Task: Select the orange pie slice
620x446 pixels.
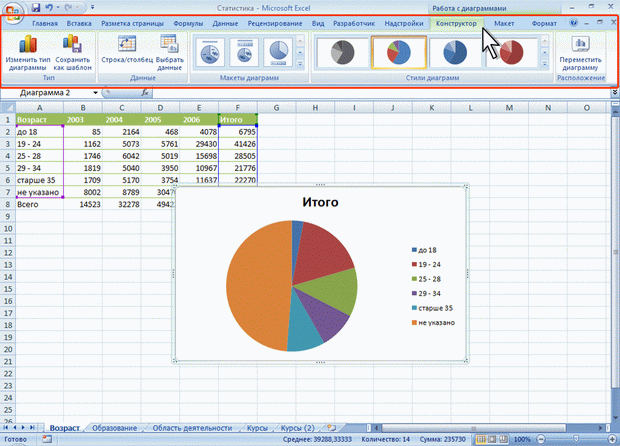Action: pos(257,285)
